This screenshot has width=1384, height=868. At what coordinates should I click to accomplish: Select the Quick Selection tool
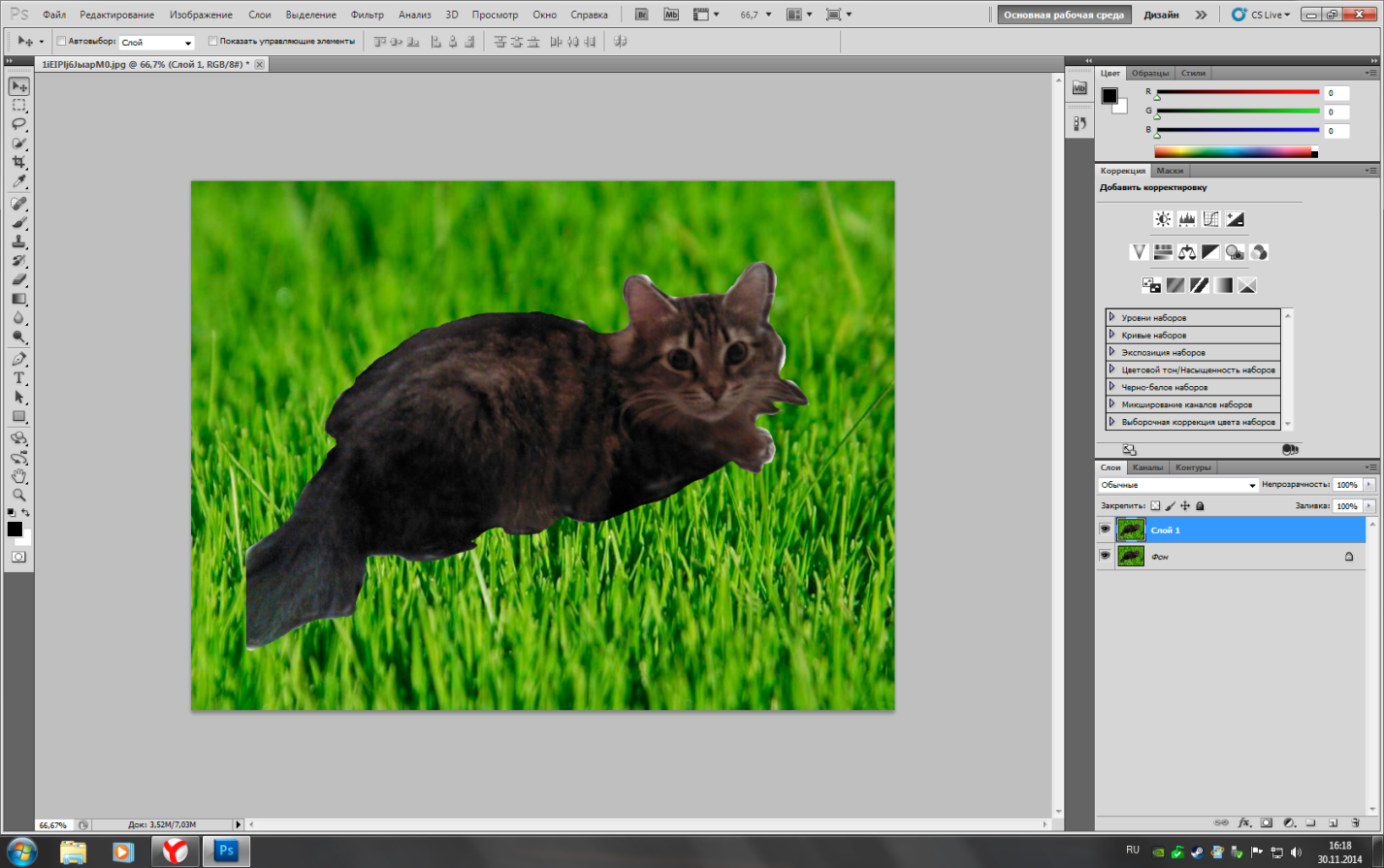coord(18,144)
